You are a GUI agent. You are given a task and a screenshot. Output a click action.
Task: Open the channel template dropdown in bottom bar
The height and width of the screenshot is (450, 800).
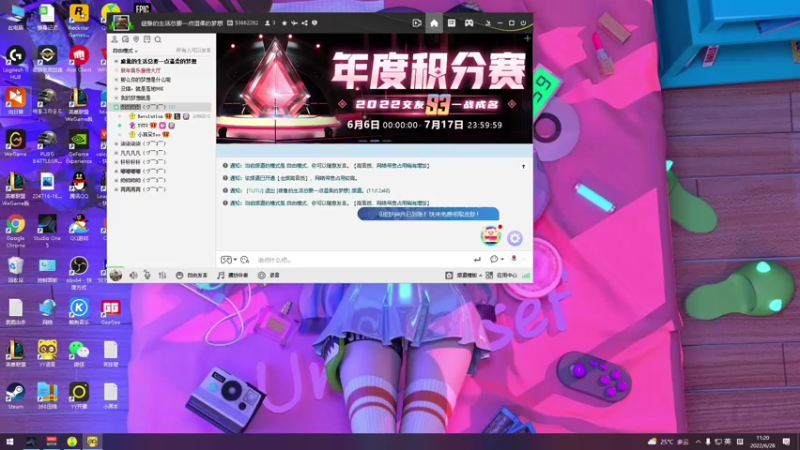point(463,275)
